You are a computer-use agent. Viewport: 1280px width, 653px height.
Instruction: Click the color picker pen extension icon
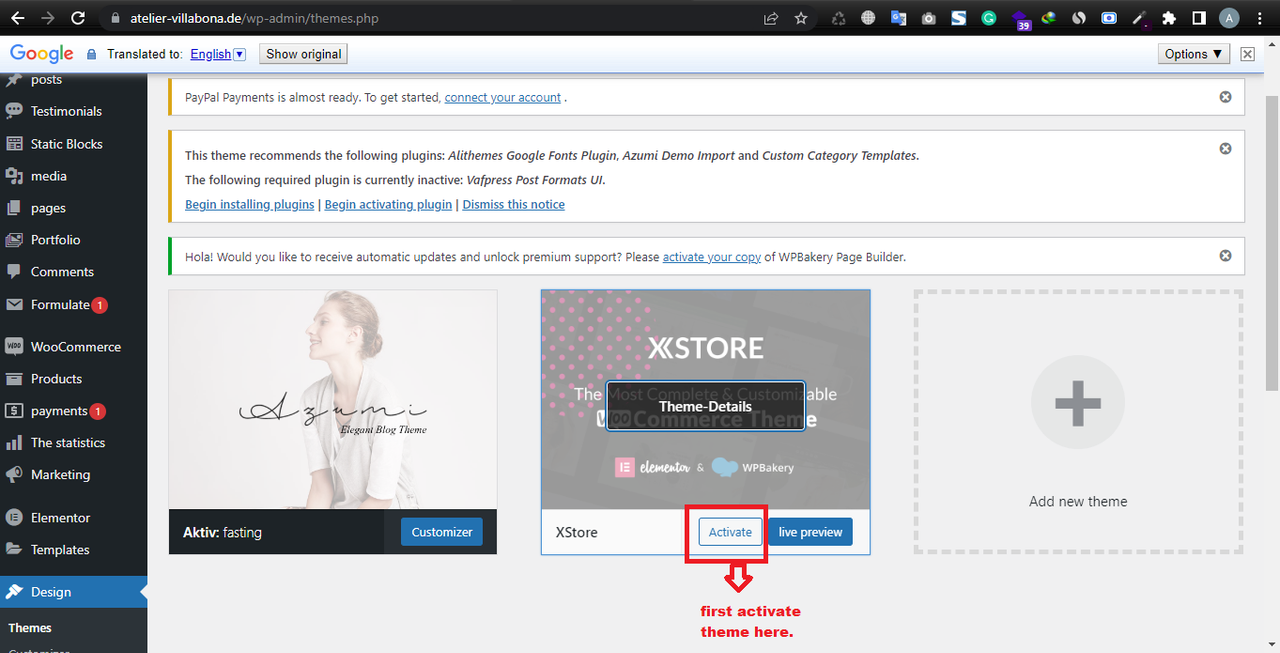[1139, 18]
